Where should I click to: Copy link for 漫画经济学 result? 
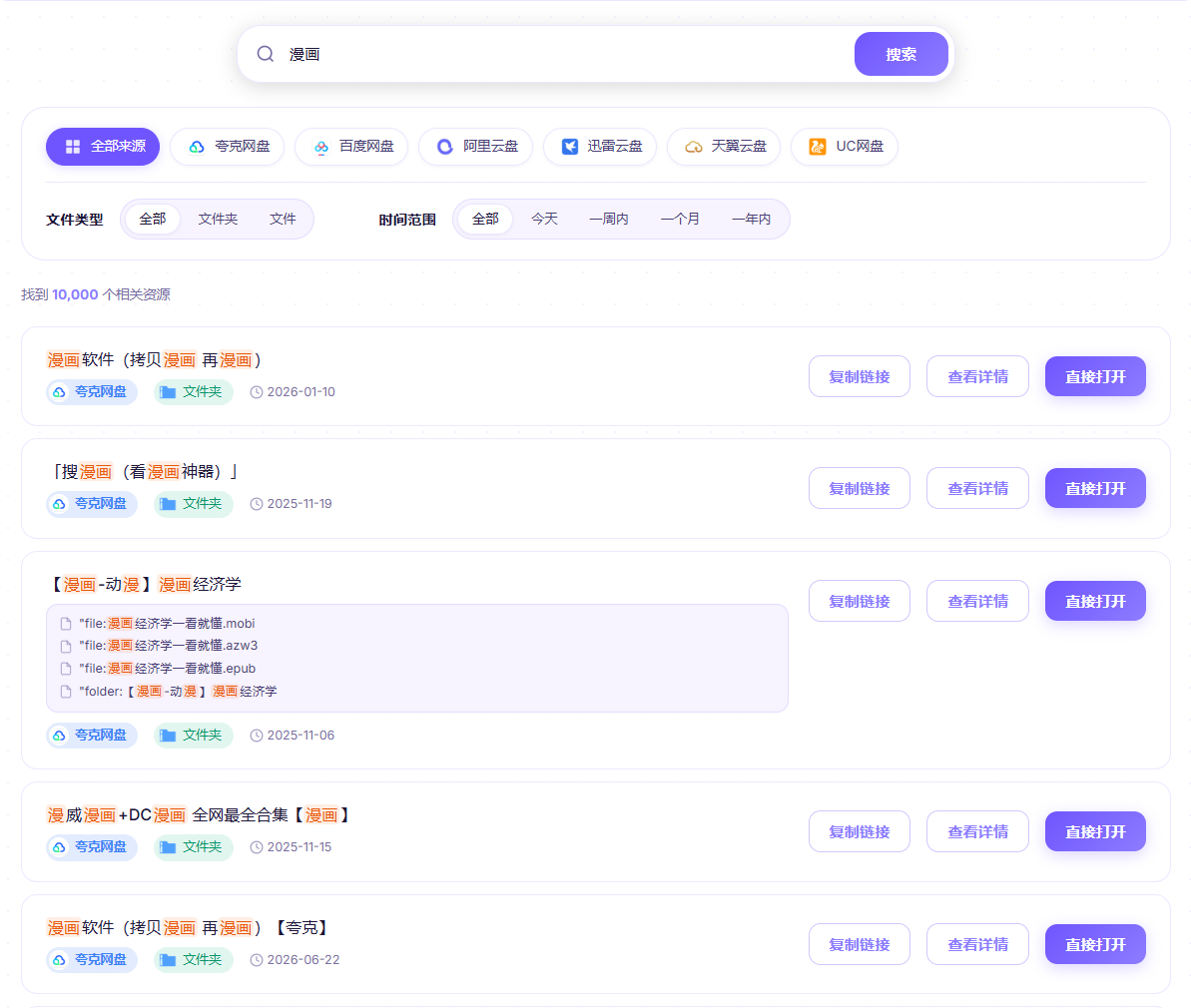[x=860, y=602]
